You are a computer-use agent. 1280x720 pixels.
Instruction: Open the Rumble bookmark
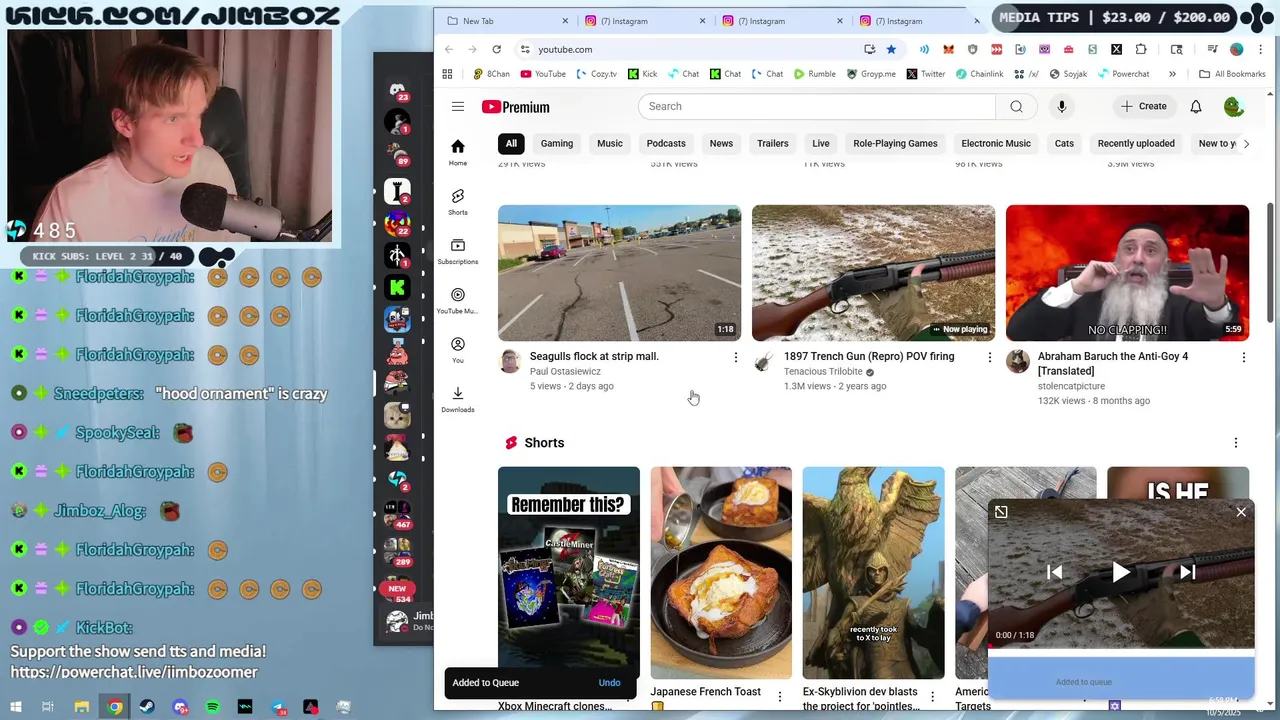coord(814,74)
